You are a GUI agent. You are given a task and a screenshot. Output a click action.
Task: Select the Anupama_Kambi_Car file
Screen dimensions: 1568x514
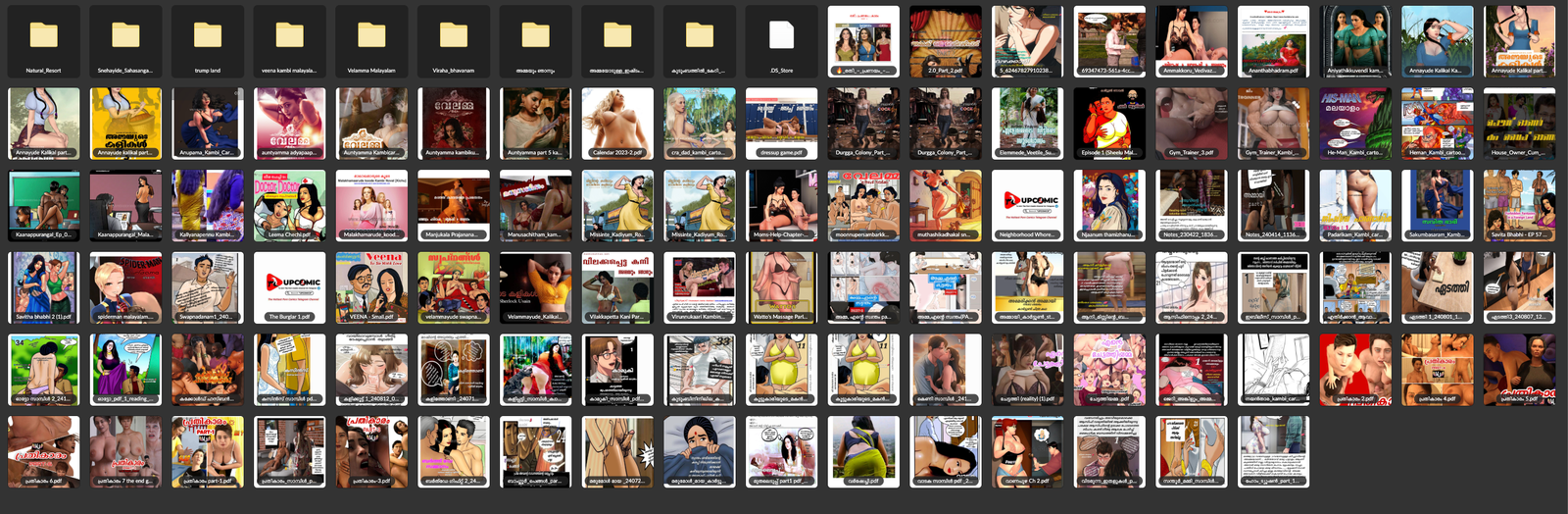click(x=208, y=125)
